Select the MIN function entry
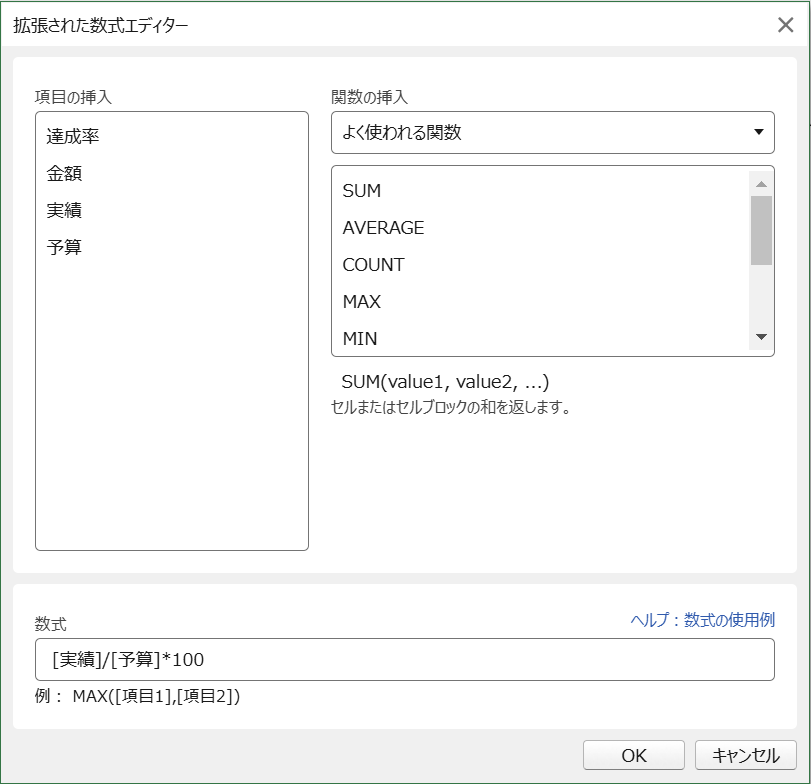Viewport: 811px width, 784px height. tap(360, 339)
